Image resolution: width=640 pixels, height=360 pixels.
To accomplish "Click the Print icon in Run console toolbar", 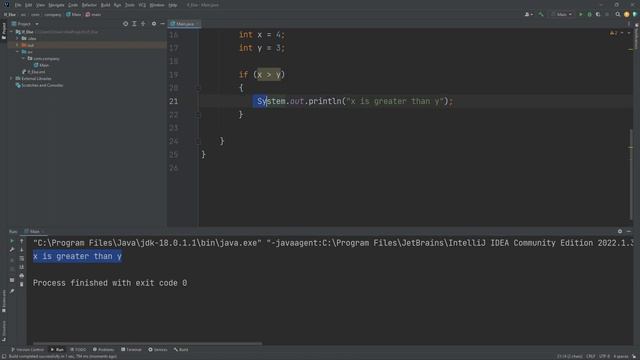I will click(22, 276).
